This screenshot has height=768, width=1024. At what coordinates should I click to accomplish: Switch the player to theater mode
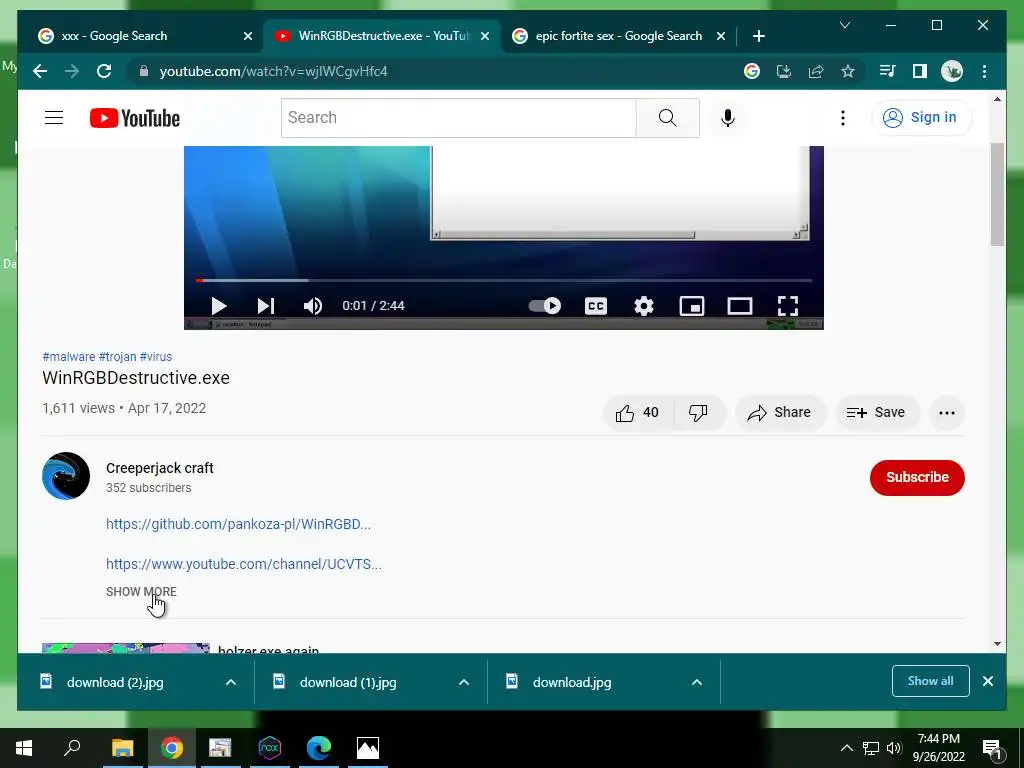(x=740, y=306)
